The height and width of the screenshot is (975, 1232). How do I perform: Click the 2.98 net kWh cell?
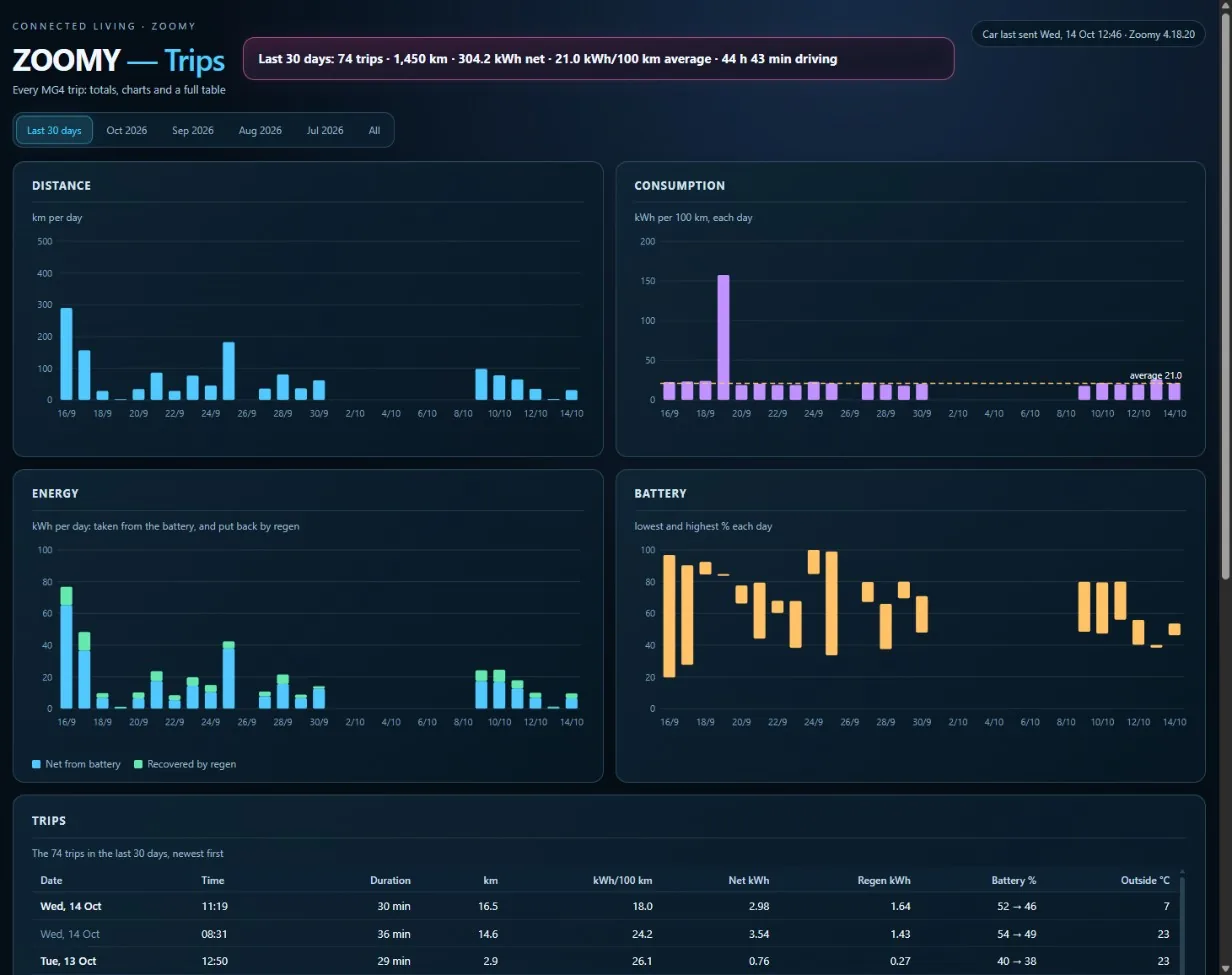pyautogui.click(x=758, y=906)
